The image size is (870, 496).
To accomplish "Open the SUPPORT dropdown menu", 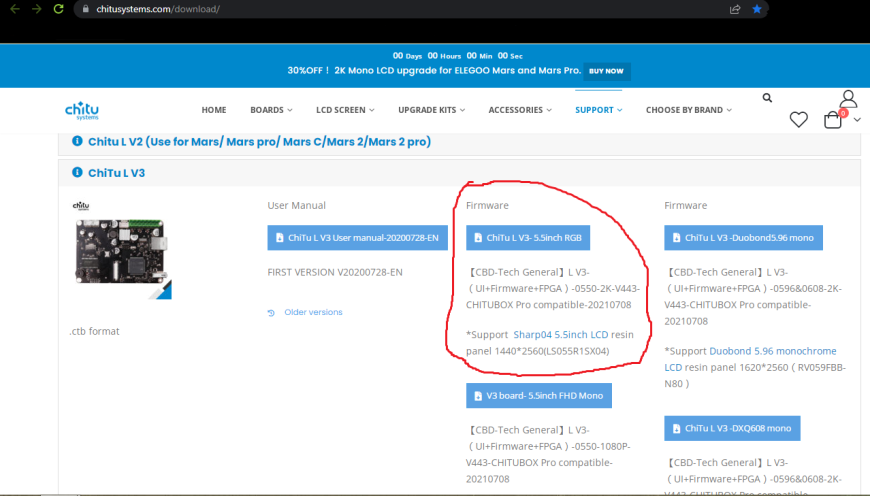I will pos(598,110).
